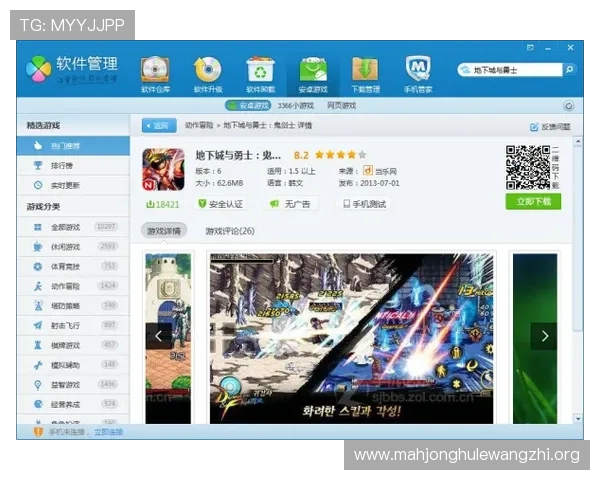The width and height of the screenshot is (600, 480).
Task: Open 塔防策略 category
Action: (73, 306)
